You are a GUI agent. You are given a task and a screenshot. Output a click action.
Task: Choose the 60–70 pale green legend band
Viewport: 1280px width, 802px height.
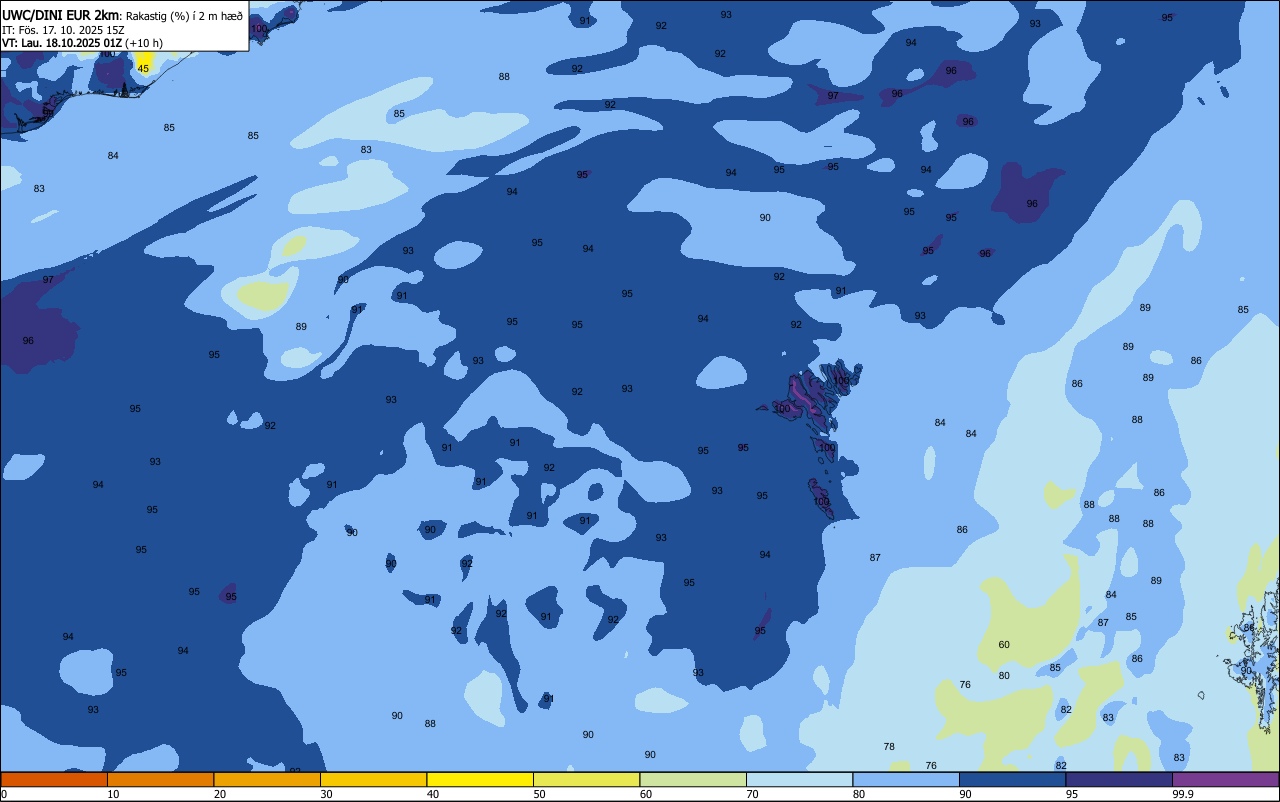pos(693,779)
